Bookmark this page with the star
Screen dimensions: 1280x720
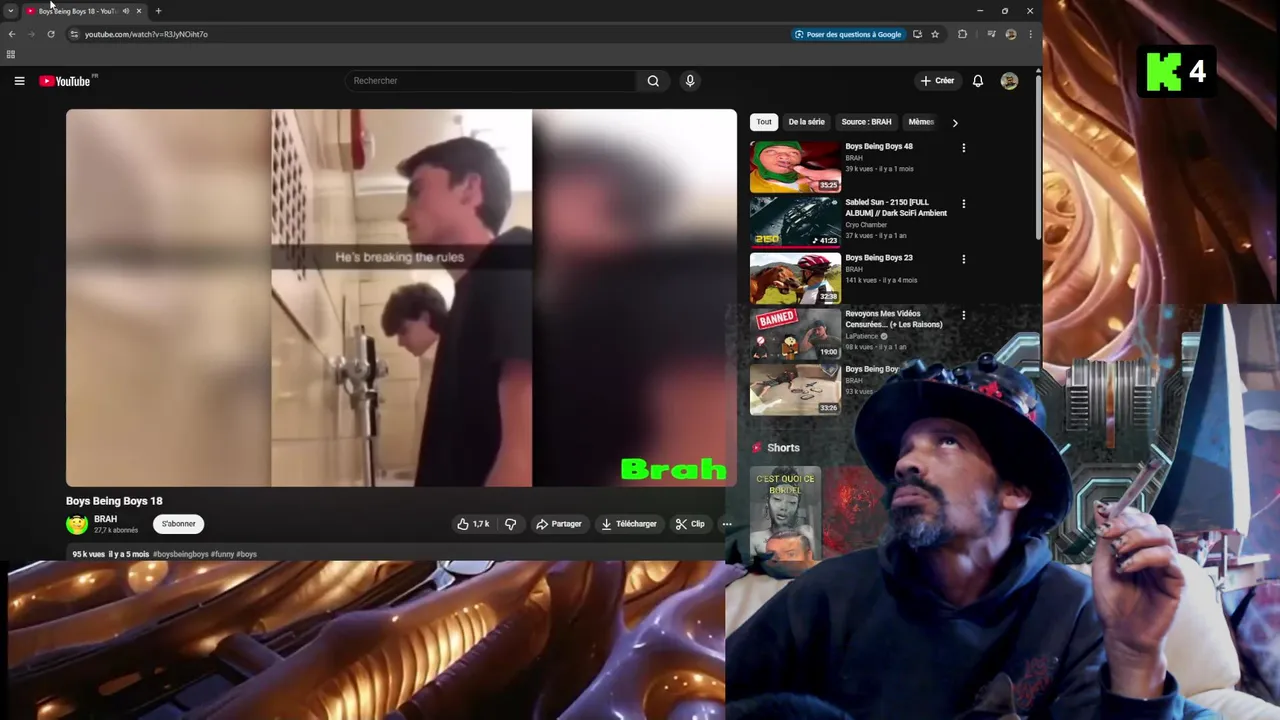[935, 34]
